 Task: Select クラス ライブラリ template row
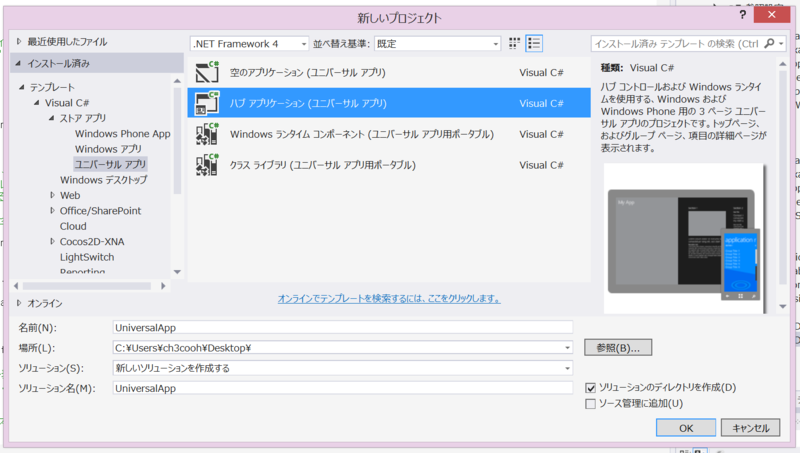click(x=389, y=165)
